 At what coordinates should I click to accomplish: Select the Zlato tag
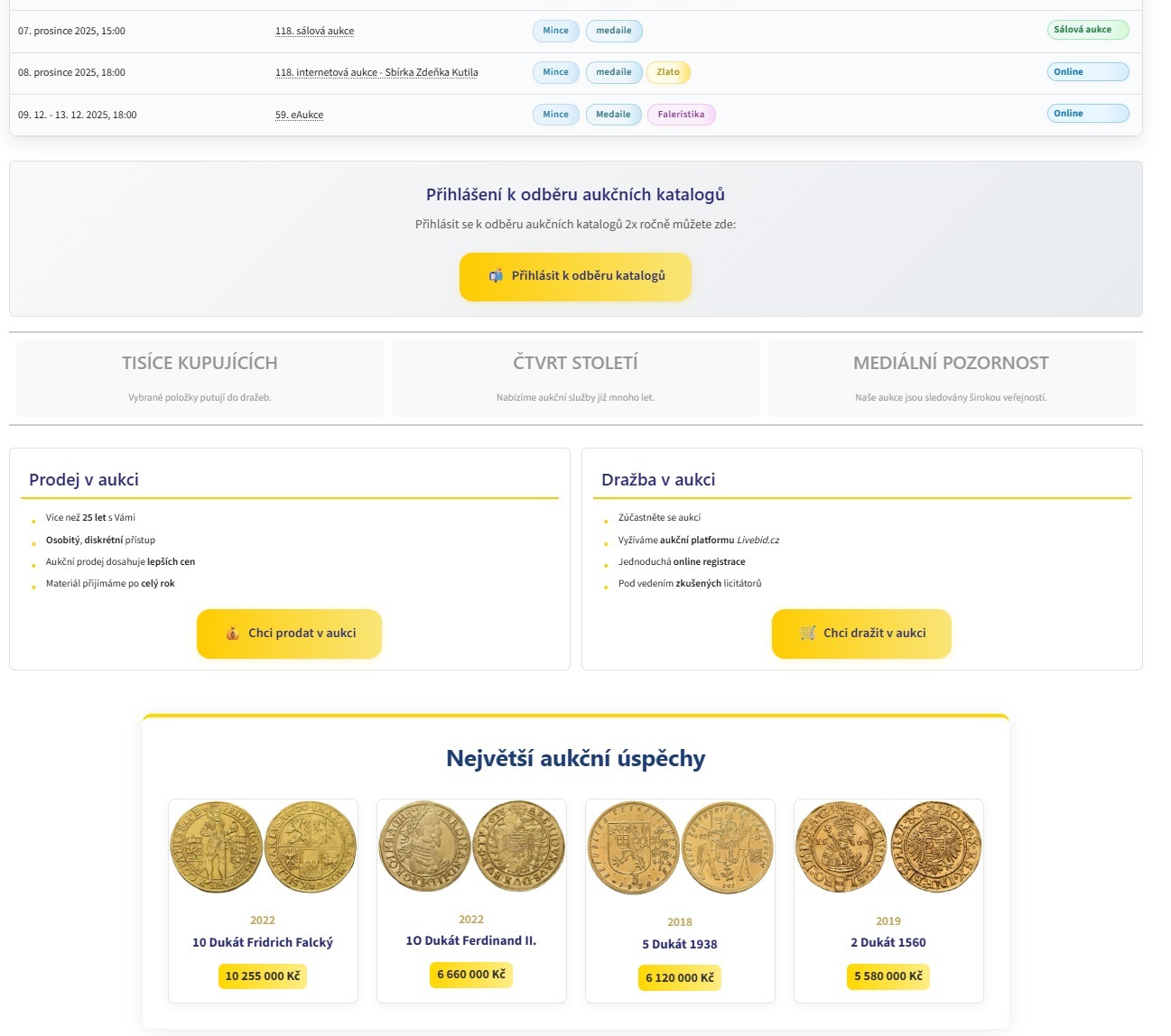click(x=668, y=72)
